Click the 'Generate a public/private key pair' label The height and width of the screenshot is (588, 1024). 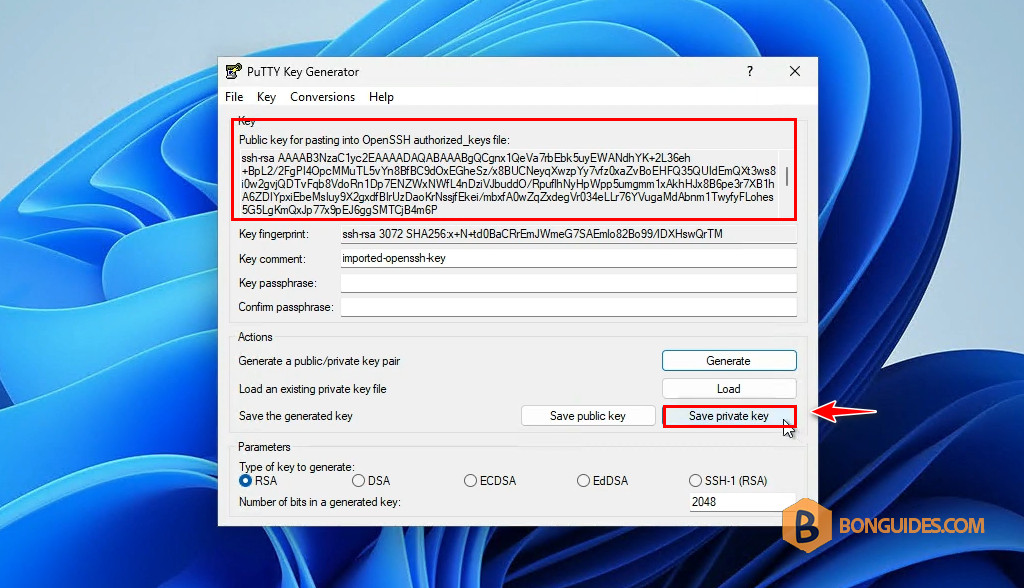pyautogui.click(x=319, y=361)
